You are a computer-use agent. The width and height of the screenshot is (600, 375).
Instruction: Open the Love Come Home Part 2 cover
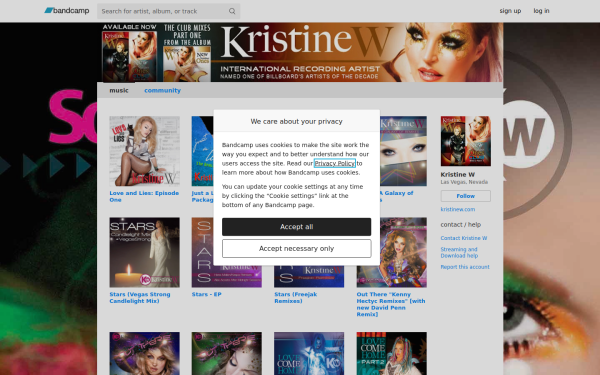[x=391, y=354]
